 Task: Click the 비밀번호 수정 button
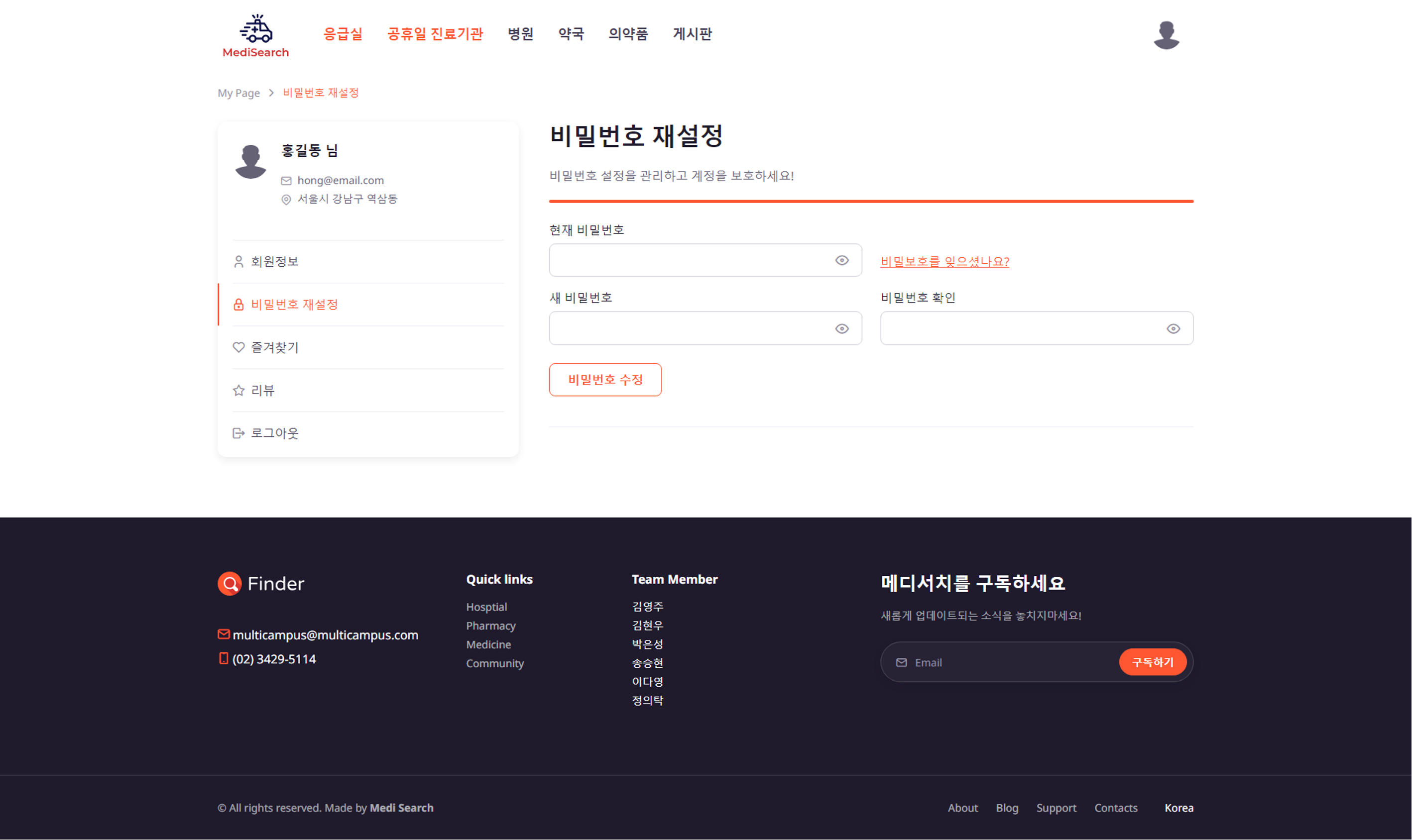(605, 380)
